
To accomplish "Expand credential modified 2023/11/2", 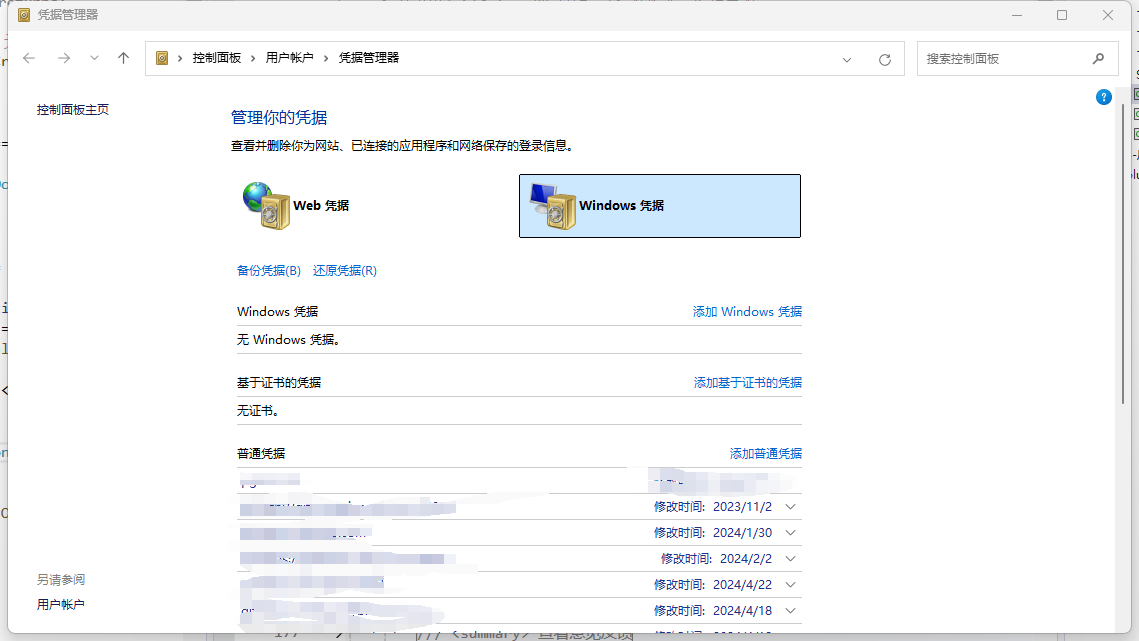I will click(790, 507).
